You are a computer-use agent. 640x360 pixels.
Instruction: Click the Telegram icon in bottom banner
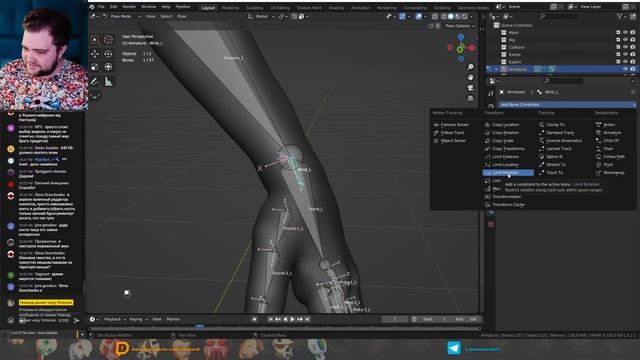point(453,349)
